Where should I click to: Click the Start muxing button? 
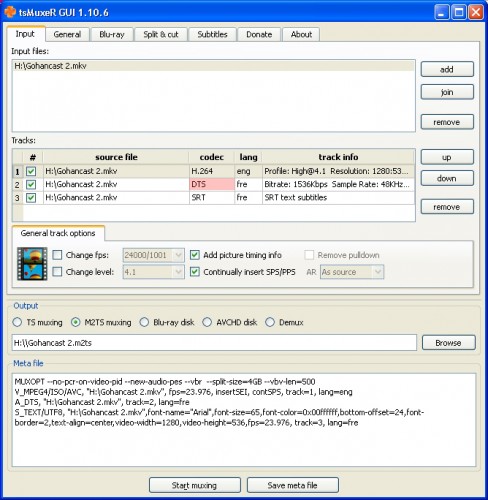[195, 485]
